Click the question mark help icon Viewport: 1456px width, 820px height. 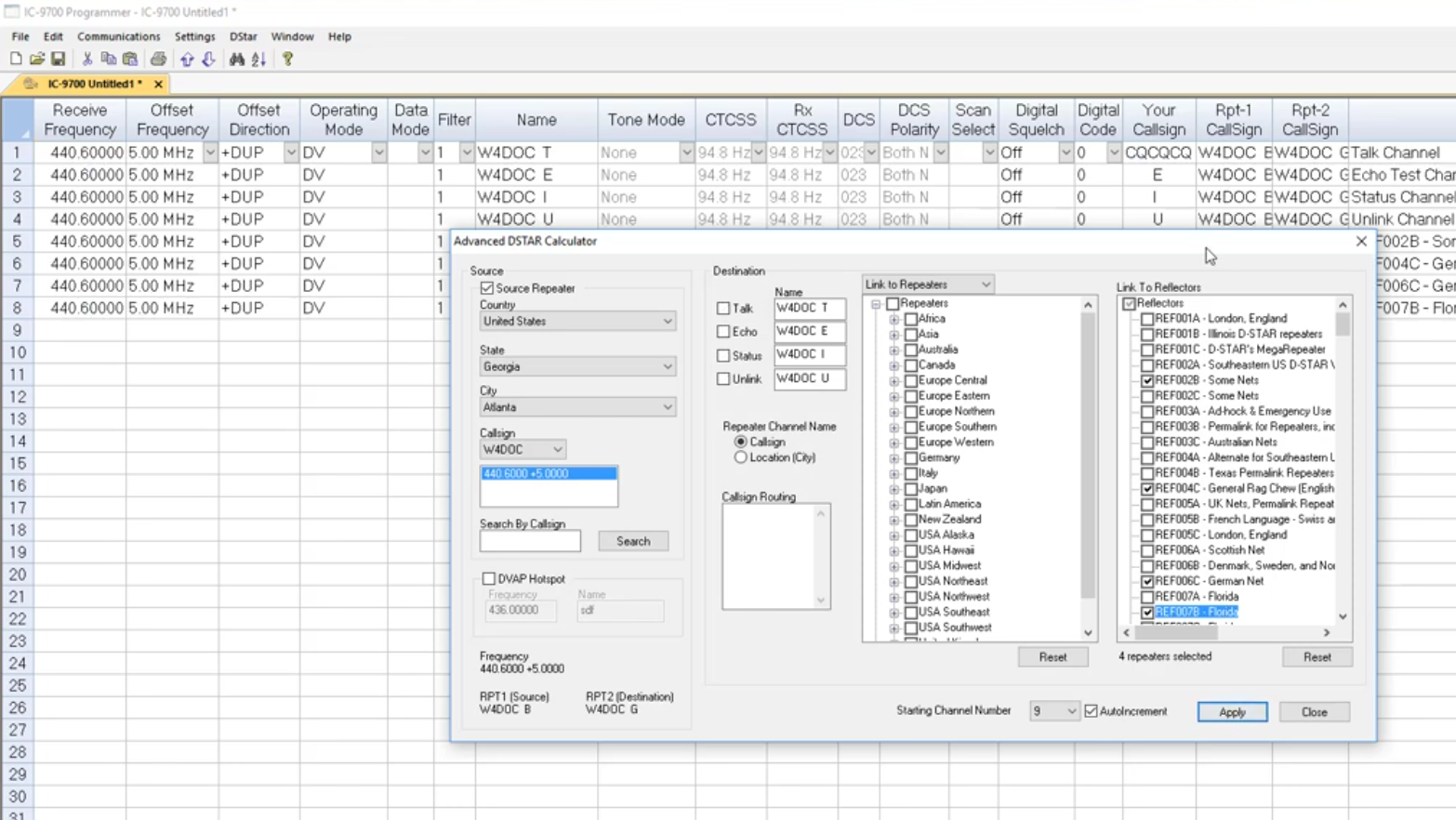point(288,59)
